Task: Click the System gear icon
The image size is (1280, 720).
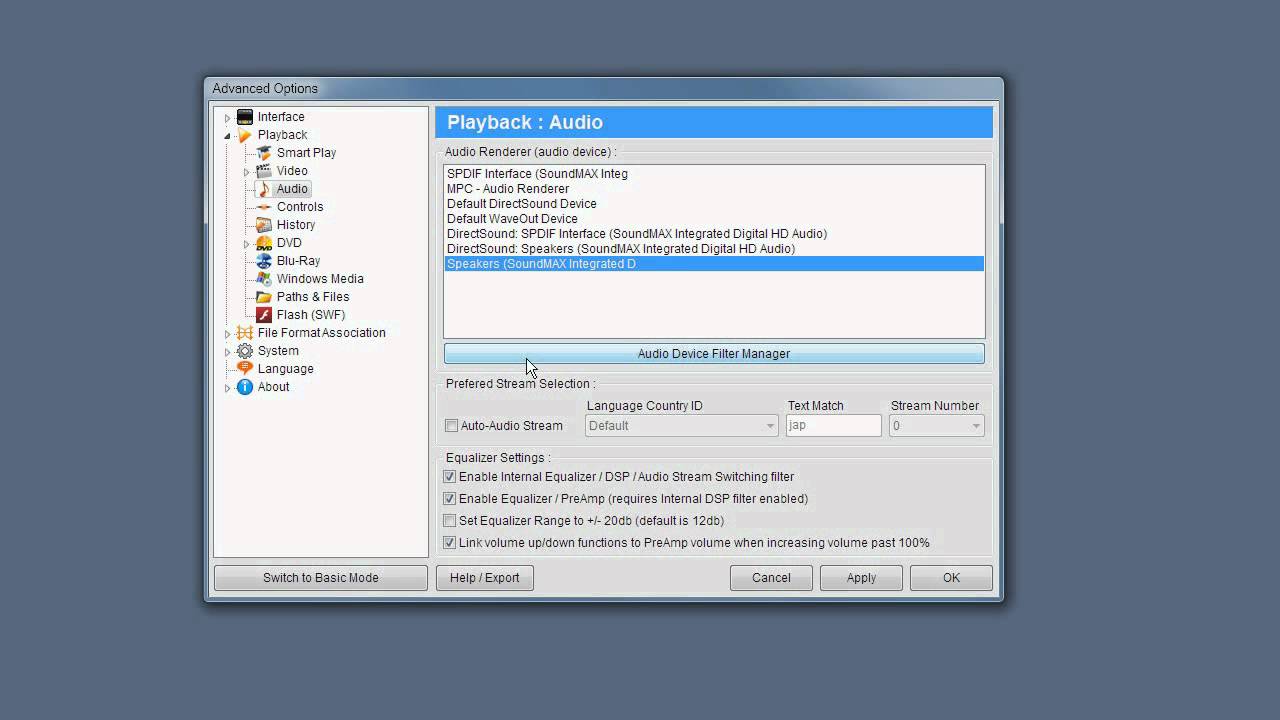Action: (x=245, y=351)
